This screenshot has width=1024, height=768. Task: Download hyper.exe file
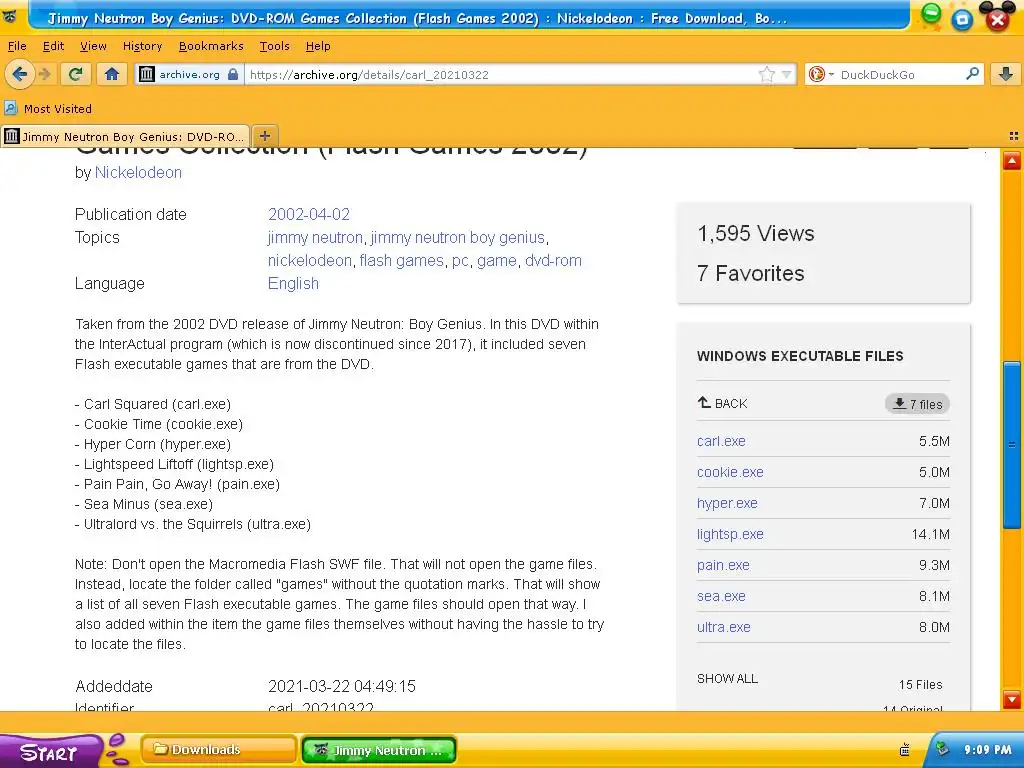[x=728, y=503]
